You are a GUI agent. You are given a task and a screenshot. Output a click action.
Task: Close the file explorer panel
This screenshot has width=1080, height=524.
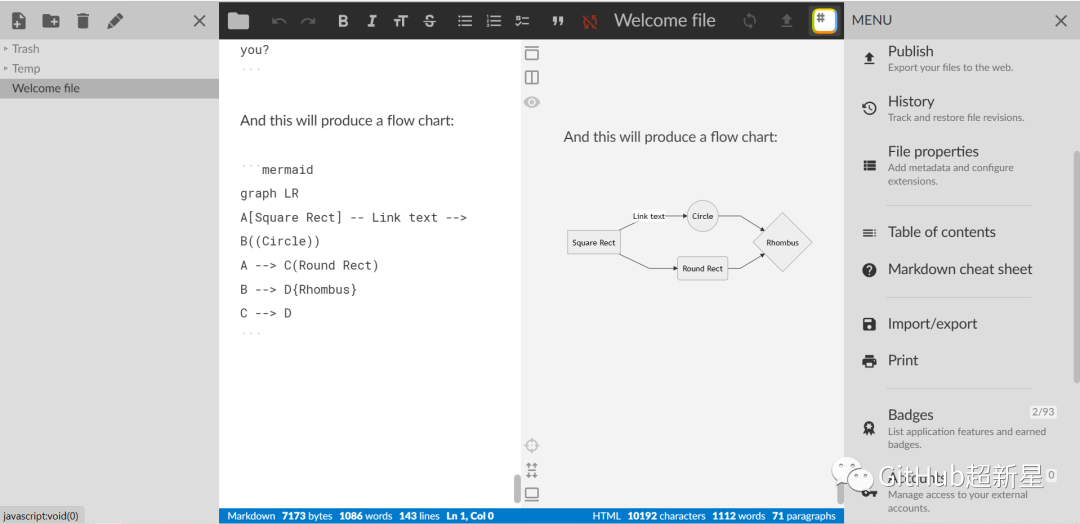point(200,21)
